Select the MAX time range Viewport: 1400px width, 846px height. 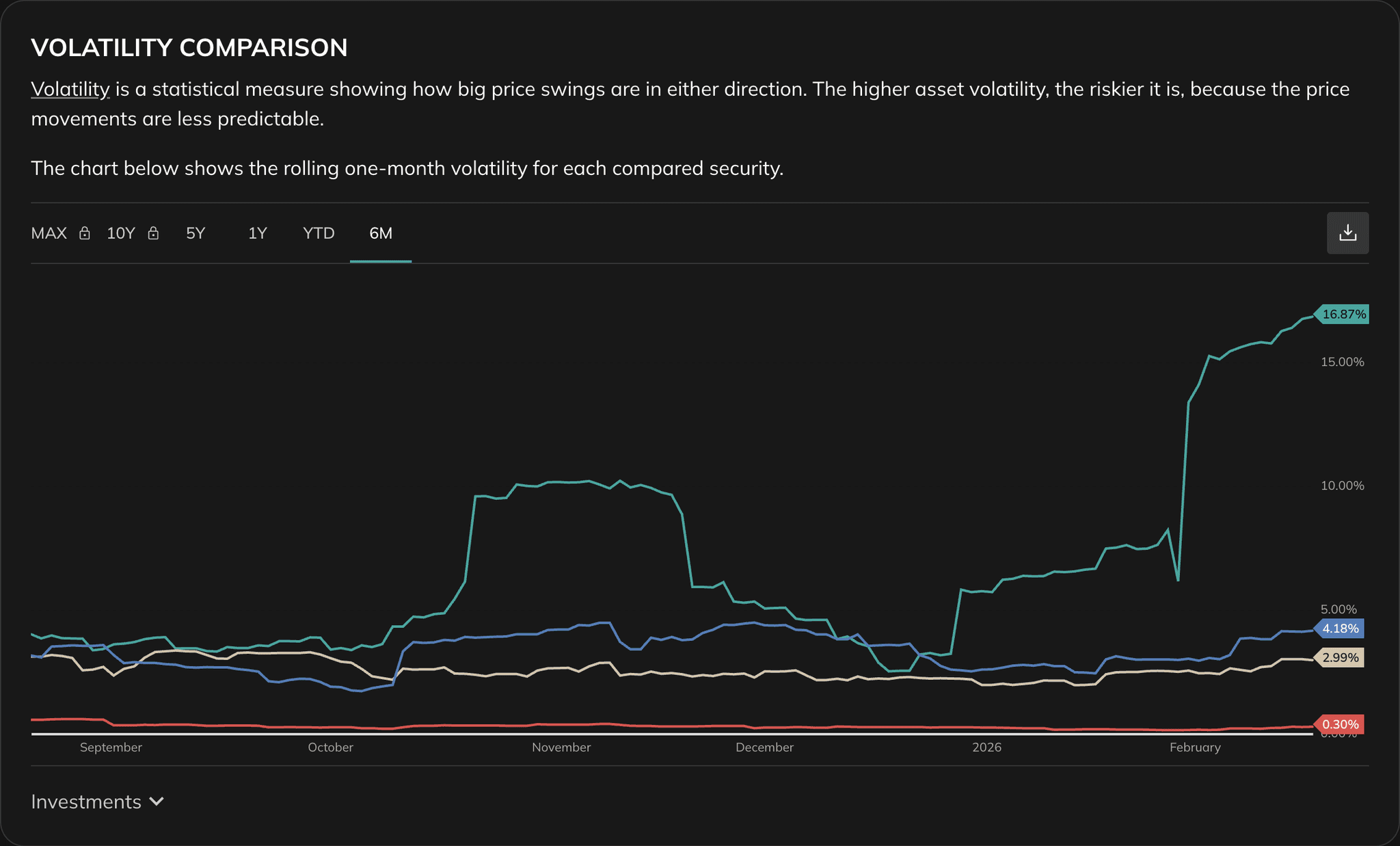click(49, 233)
